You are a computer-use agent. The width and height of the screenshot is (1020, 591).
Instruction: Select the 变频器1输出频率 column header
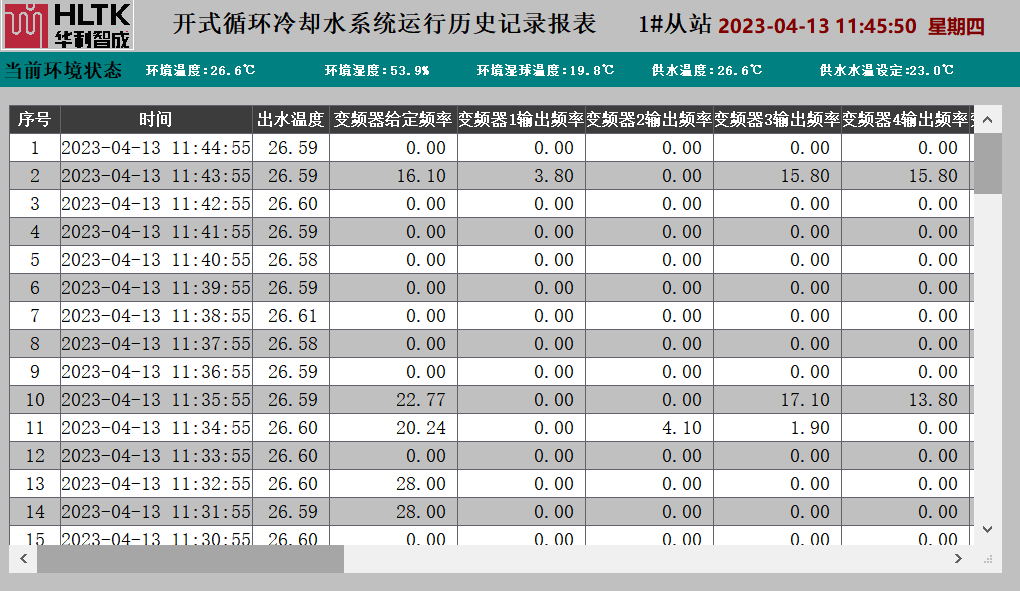(x=521, y=120)
